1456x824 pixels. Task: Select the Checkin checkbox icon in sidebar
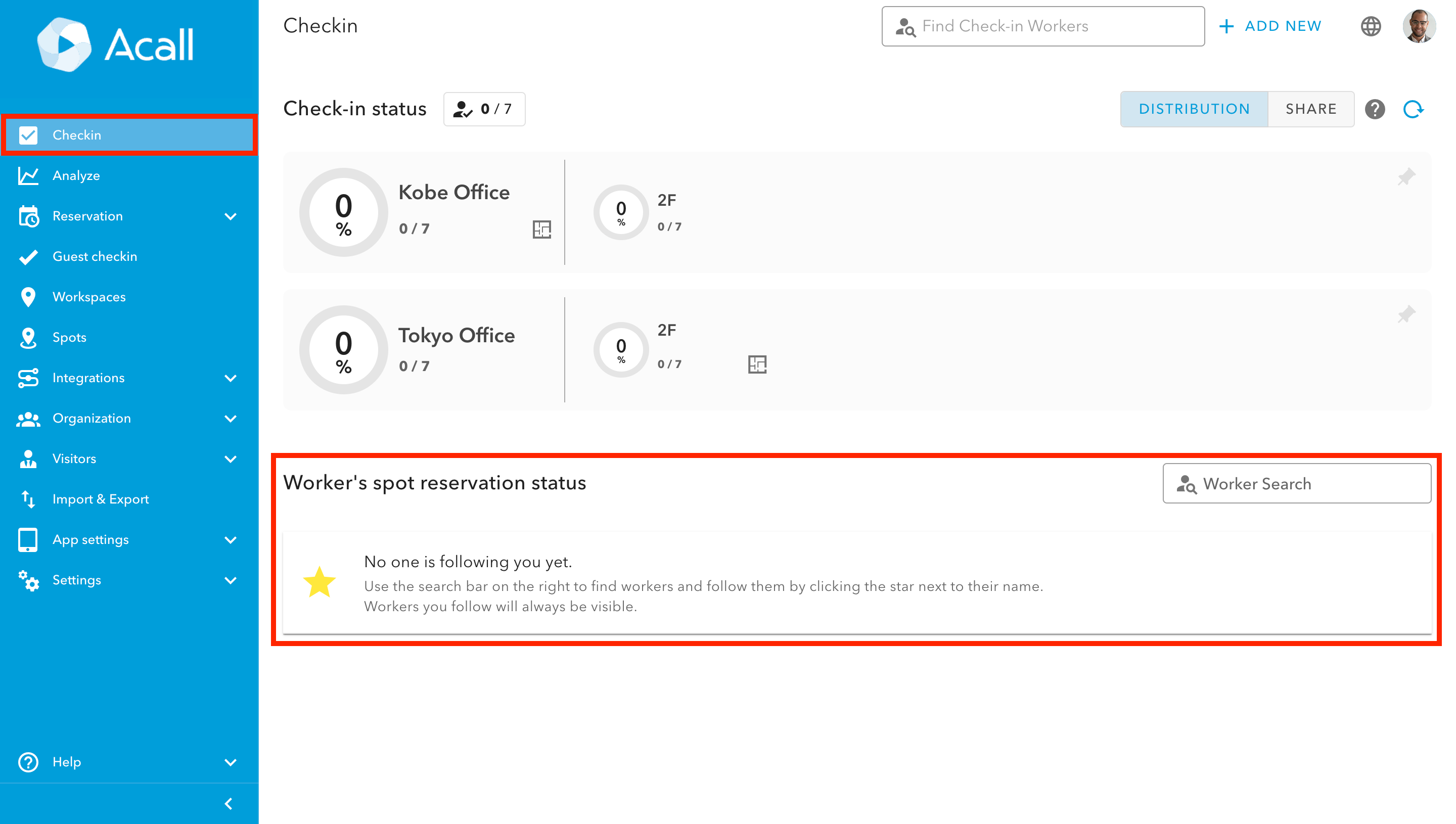click(x=28, y=134)
